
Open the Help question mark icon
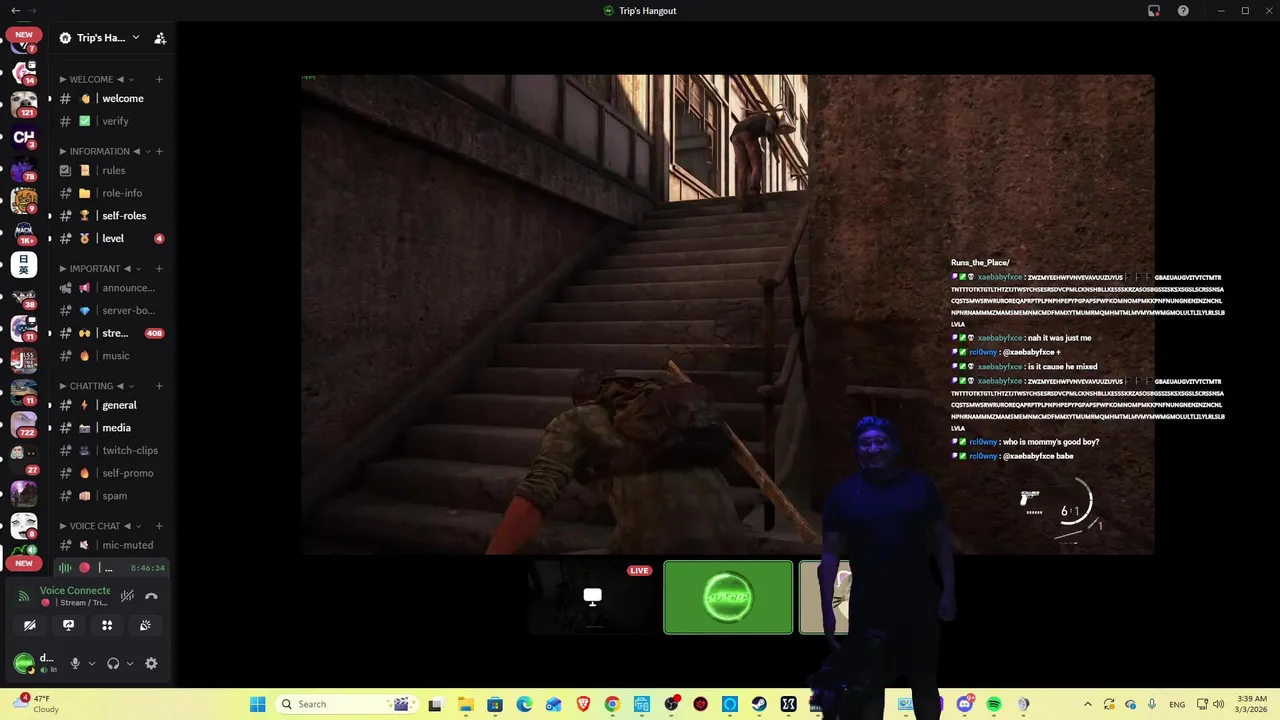coord(1184,10)
